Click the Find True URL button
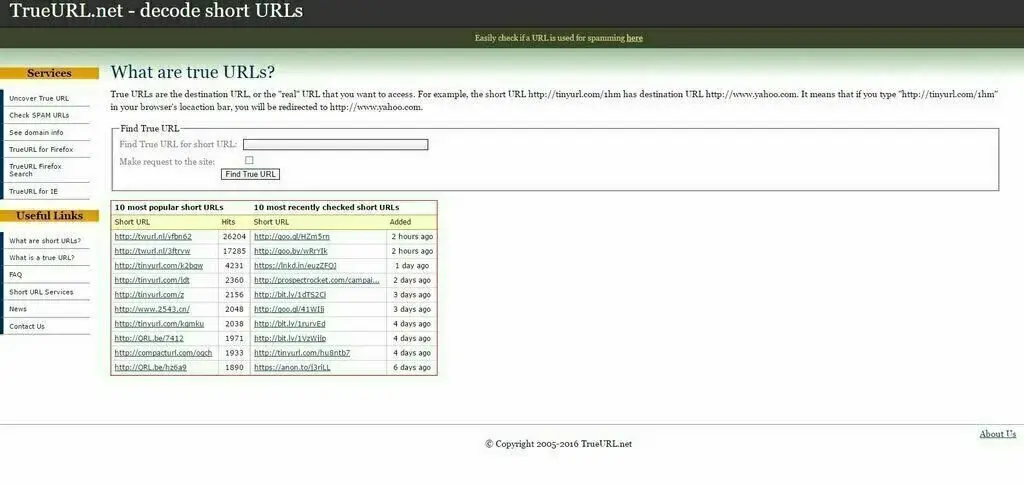Screen dimensions: 1024x484 [x=251, y=174]
